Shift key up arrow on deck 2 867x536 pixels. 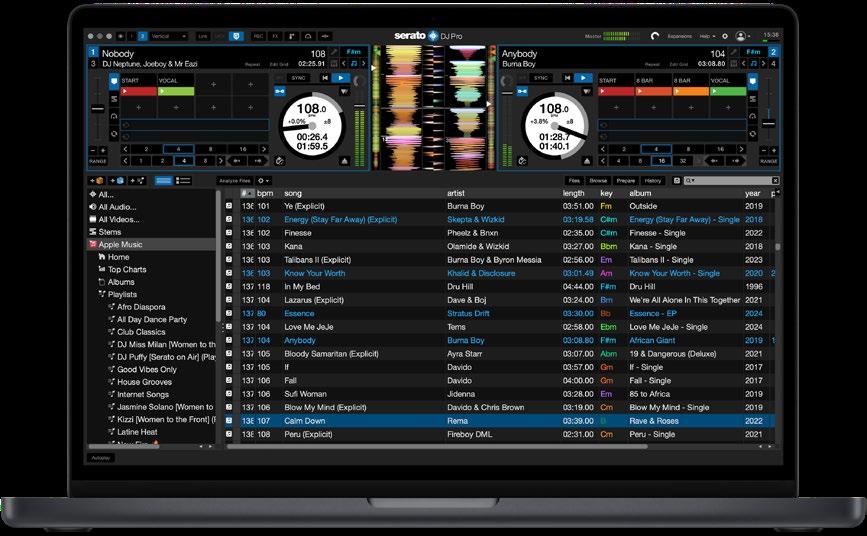(763, 64)
